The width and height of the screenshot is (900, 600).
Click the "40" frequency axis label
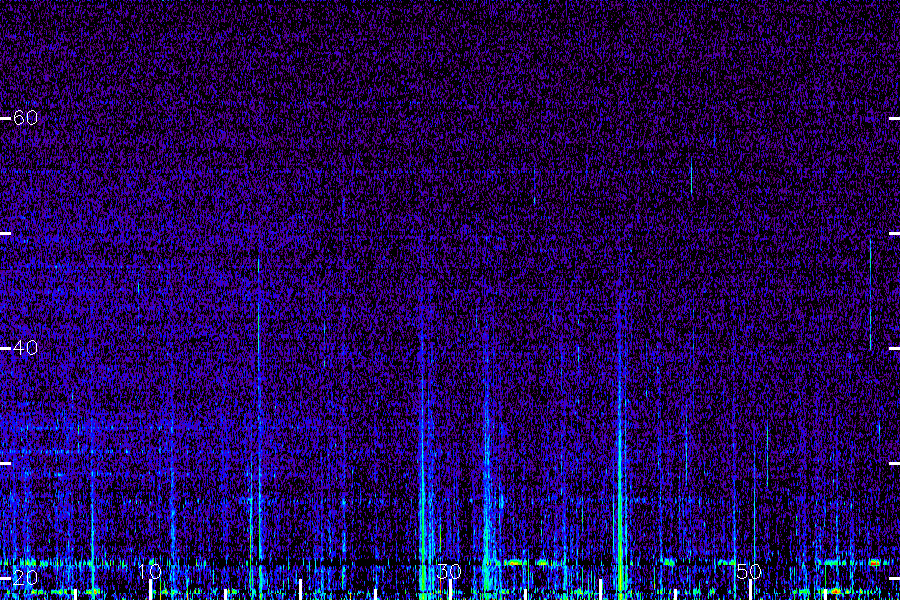click(25, 347)
